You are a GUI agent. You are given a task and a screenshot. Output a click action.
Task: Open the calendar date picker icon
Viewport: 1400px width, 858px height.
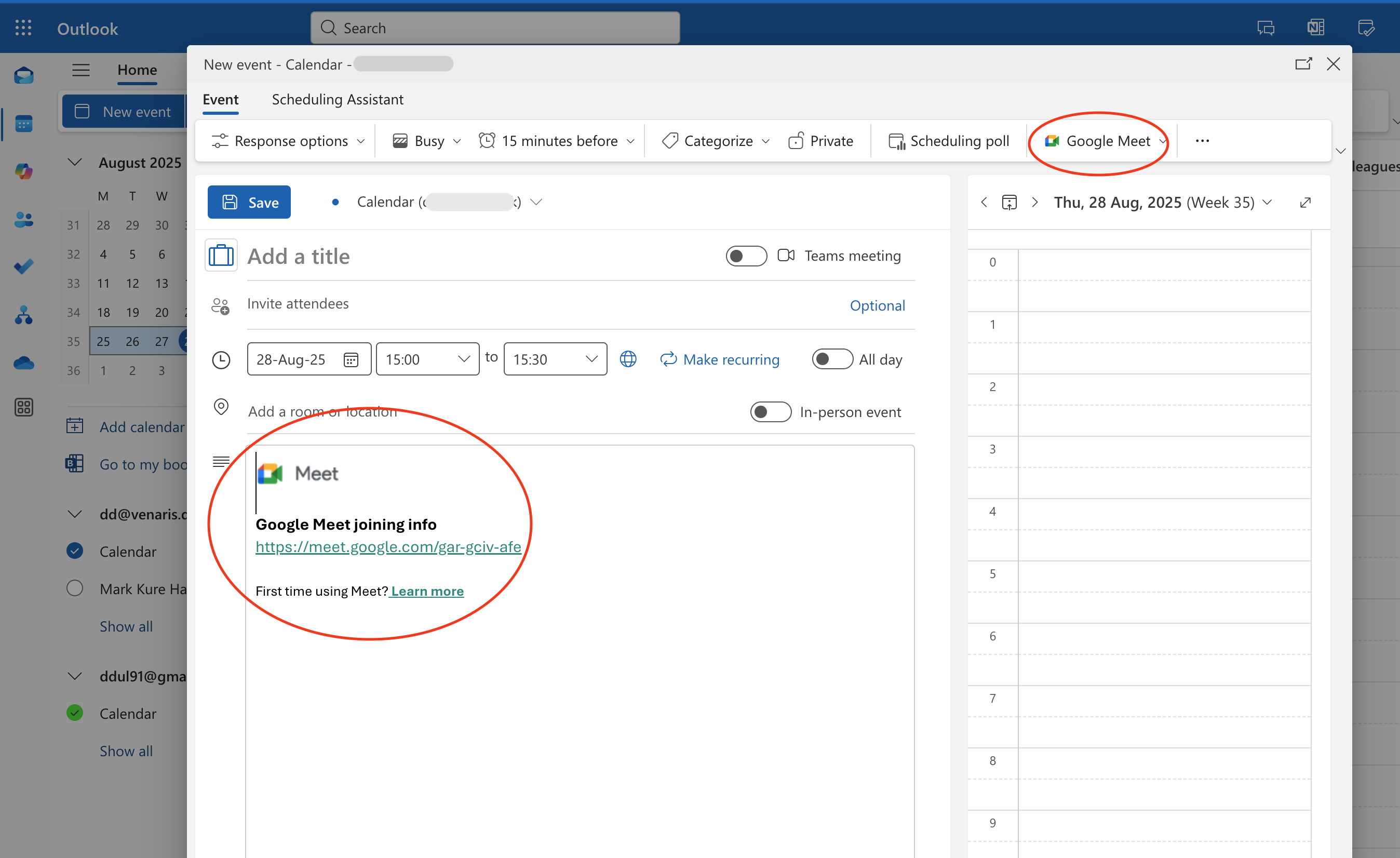coord(351,360)
